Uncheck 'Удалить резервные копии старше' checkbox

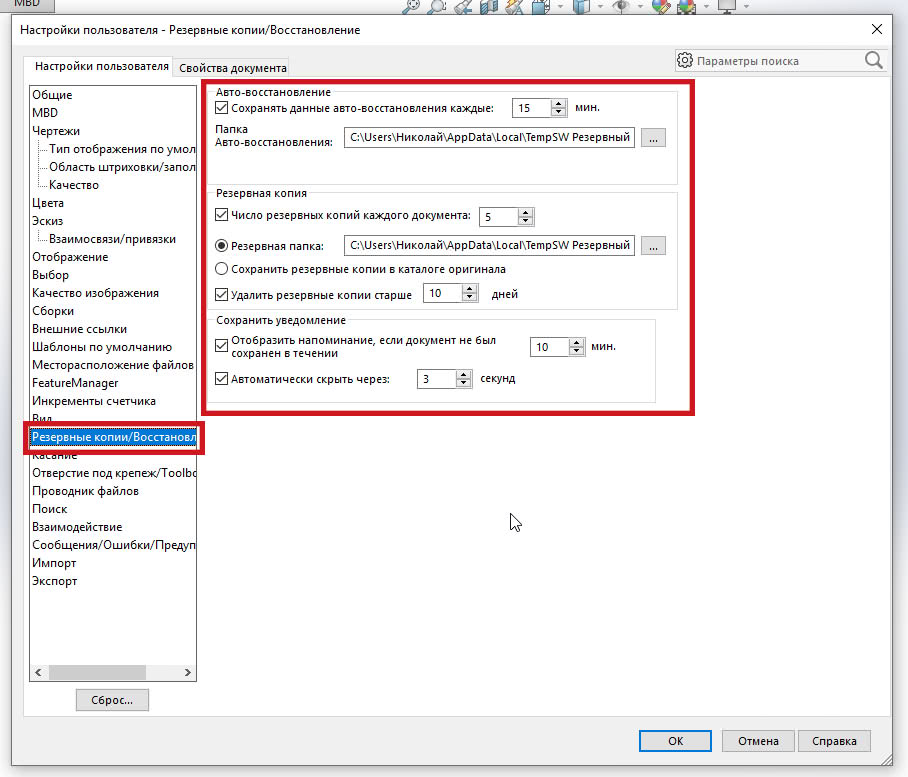(x=222, y=294)
